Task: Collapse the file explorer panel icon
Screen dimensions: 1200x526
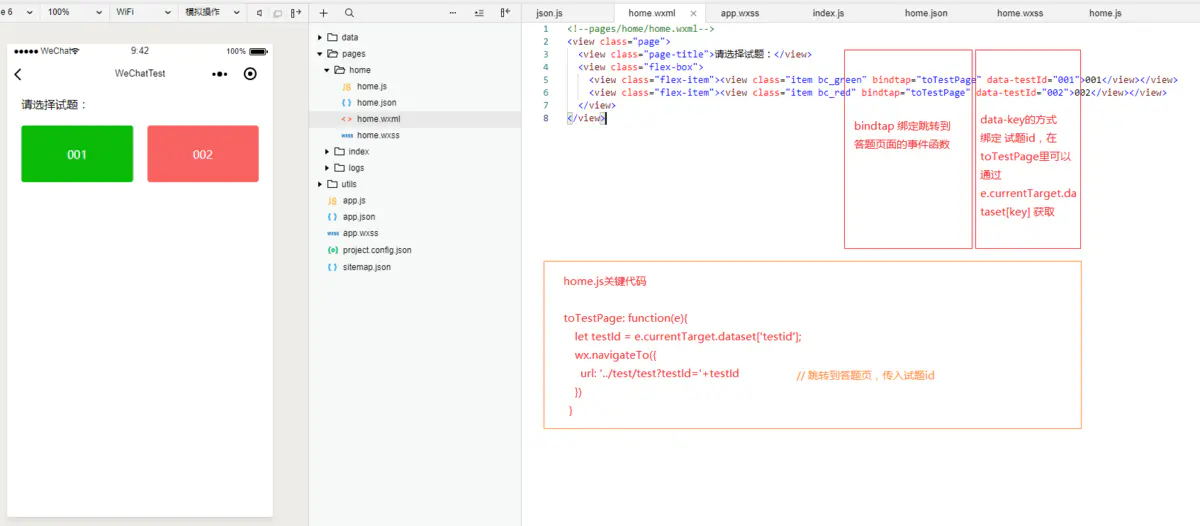Action: click(505, 13)
